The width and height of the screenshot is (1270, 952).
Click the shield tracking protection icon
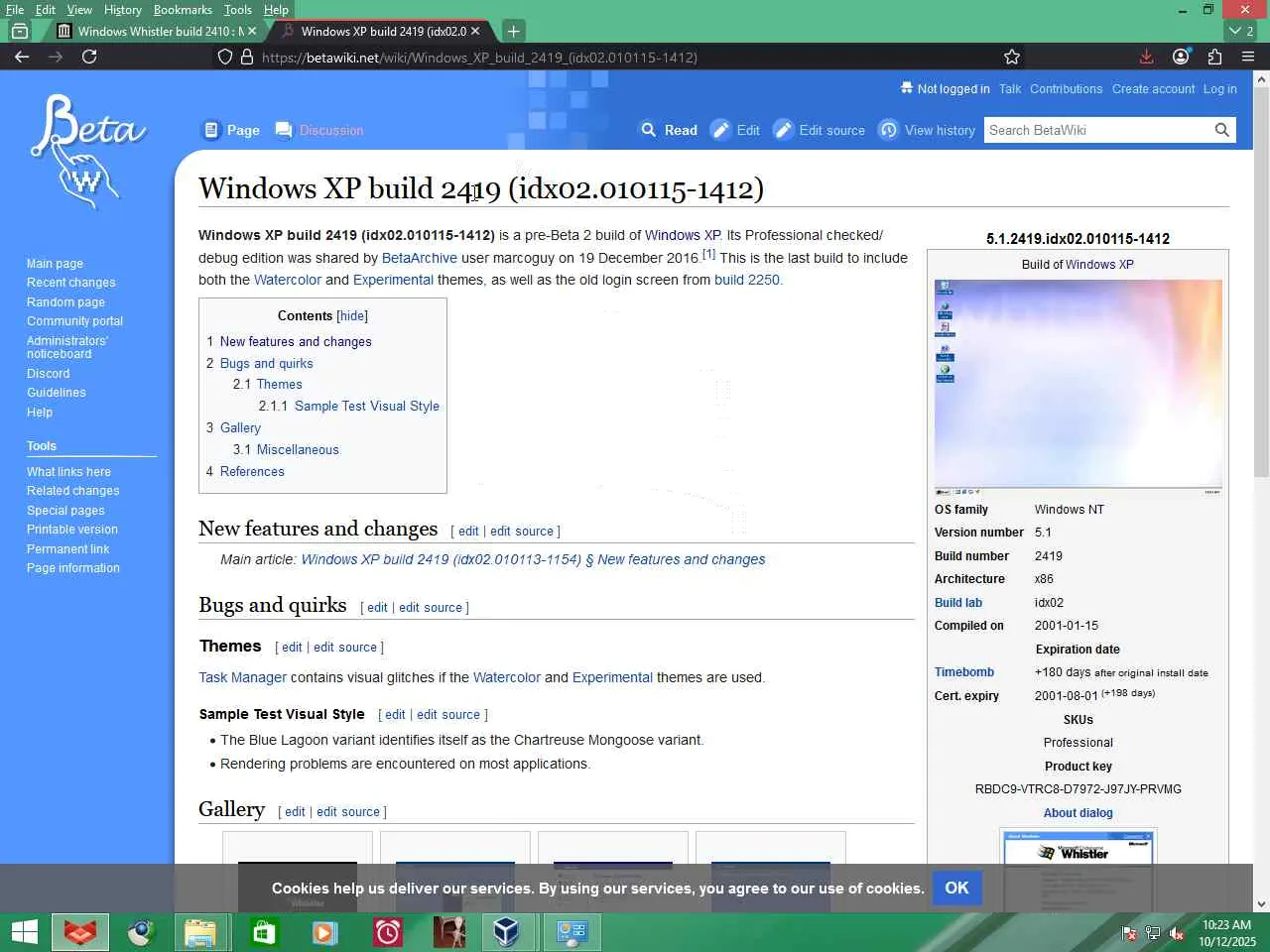pos(225,57)
